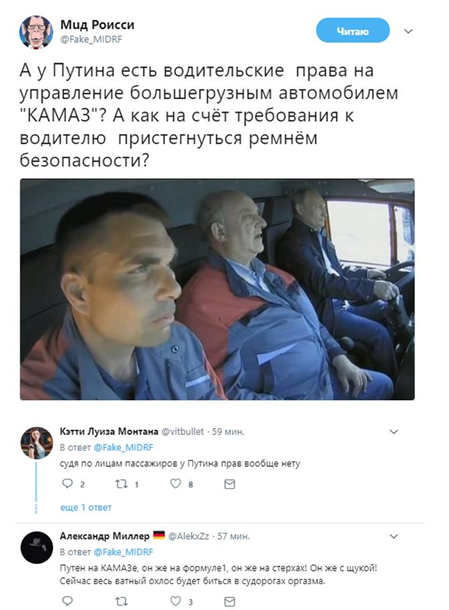Screen dimensions: 449x610
Task: Open Александр Миллер's dark avatar
Action: pyautogui.click(x=37, y=548)
